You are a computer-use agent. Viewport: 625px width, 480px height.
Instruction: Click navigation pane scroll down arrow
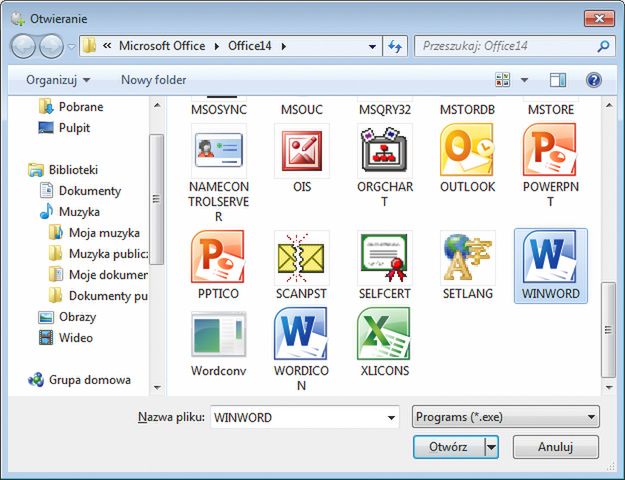[x=157, y=387]
